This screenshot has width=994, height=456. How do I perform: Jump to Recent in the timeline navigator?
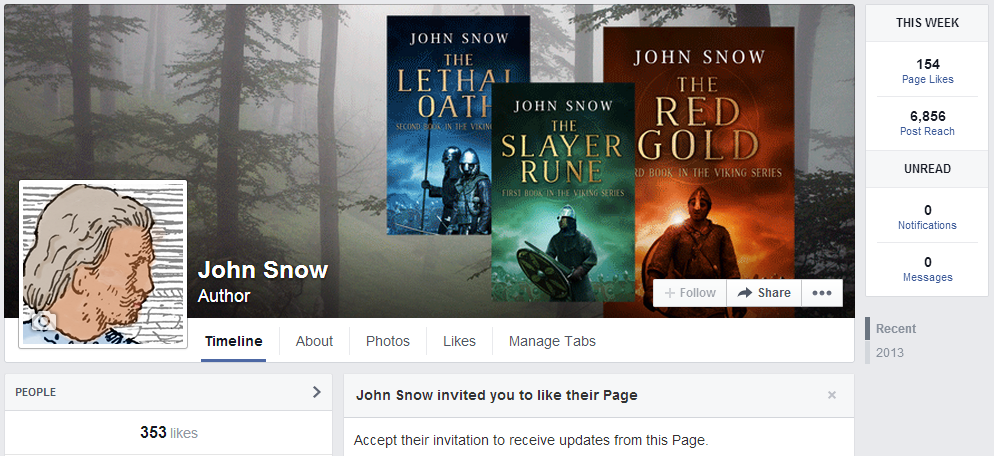896,329
